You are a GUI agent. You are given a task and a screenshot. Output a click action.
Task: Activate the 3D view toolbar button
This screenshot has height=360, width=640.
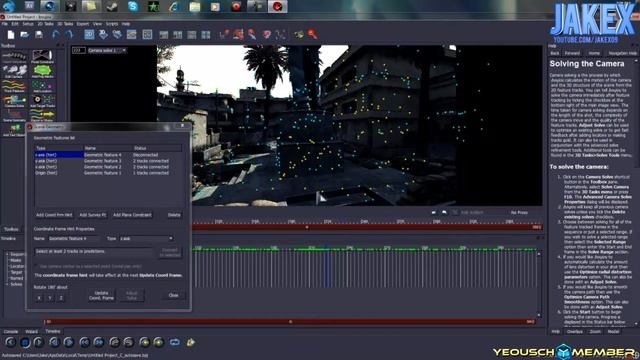pos(103,35)
